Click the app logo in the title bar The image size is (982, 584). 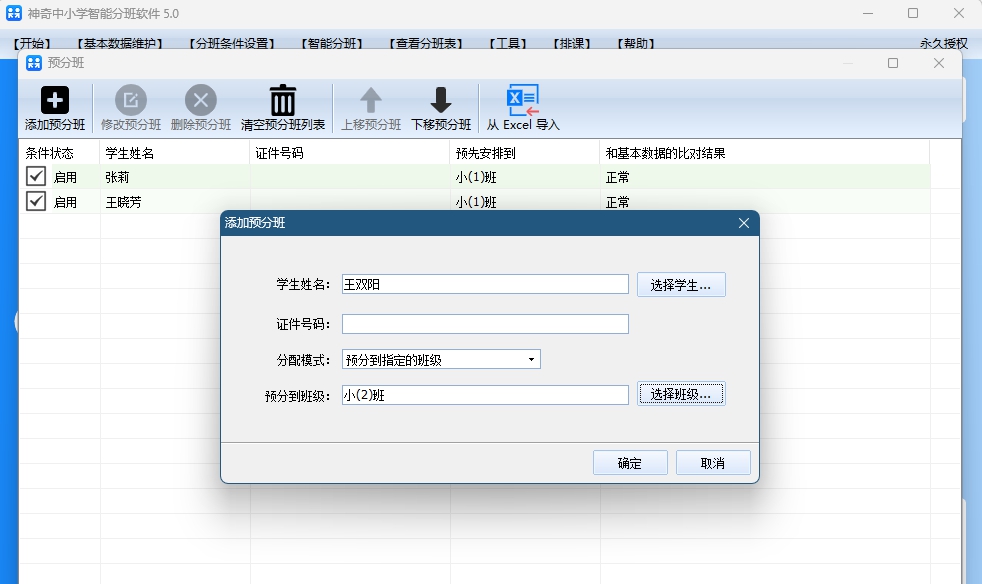click(x=13, y=13)
